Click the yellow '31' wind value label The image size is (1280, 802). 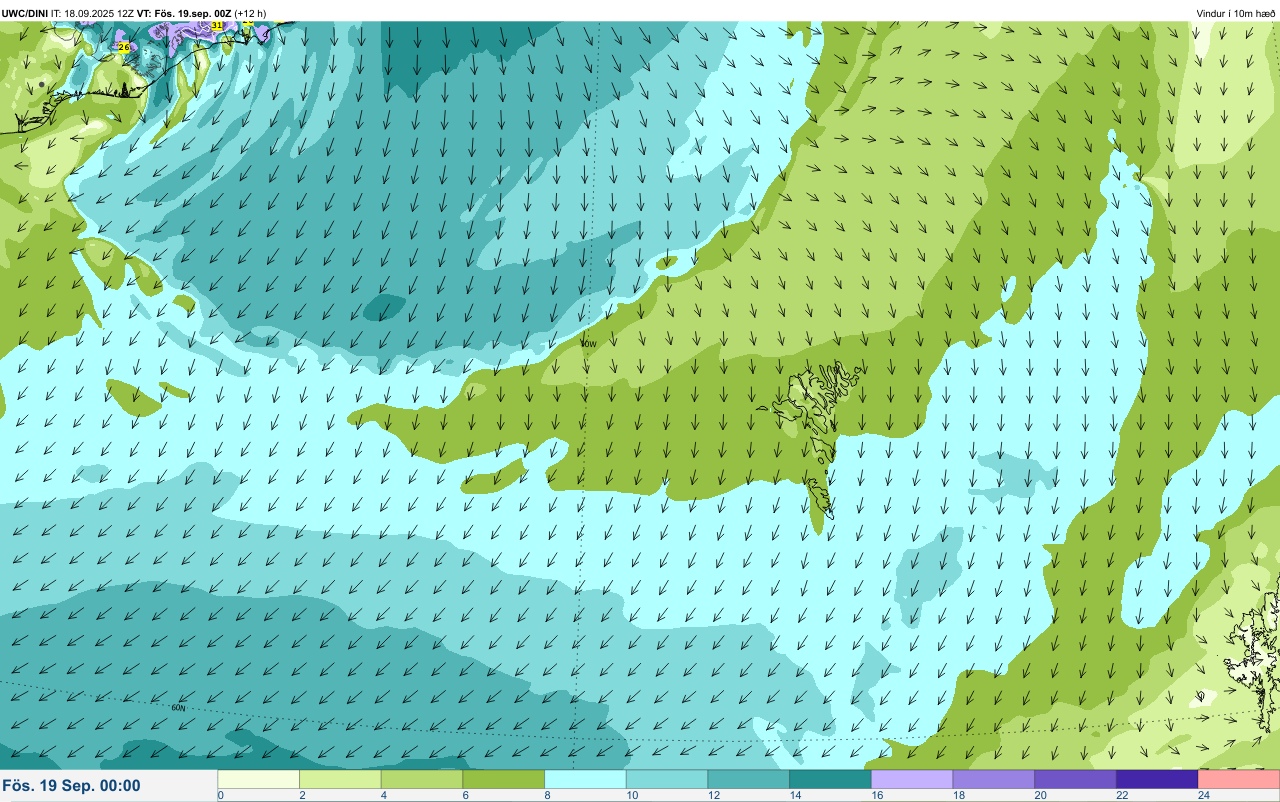point(217,25)
